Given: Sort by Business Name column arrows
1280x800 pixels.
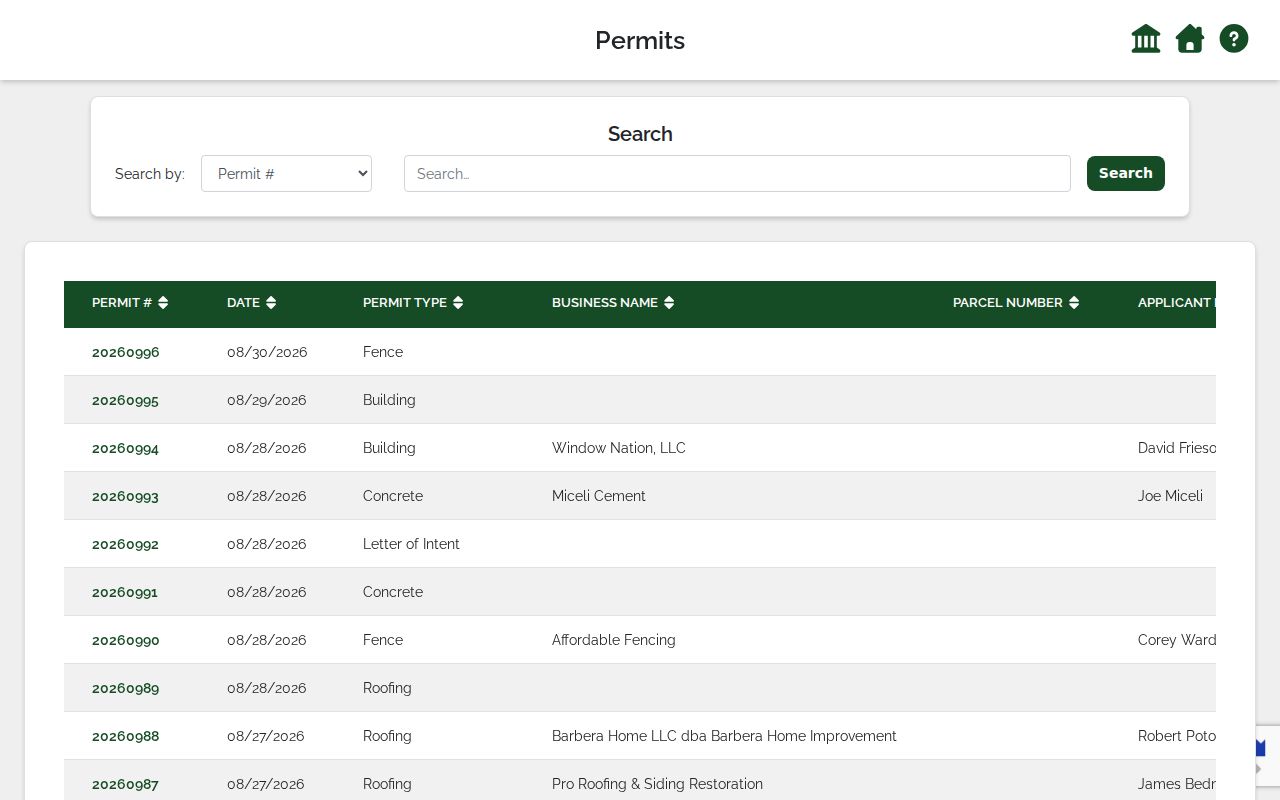Looking at the screenshot, I should click(x=669, y=303).
